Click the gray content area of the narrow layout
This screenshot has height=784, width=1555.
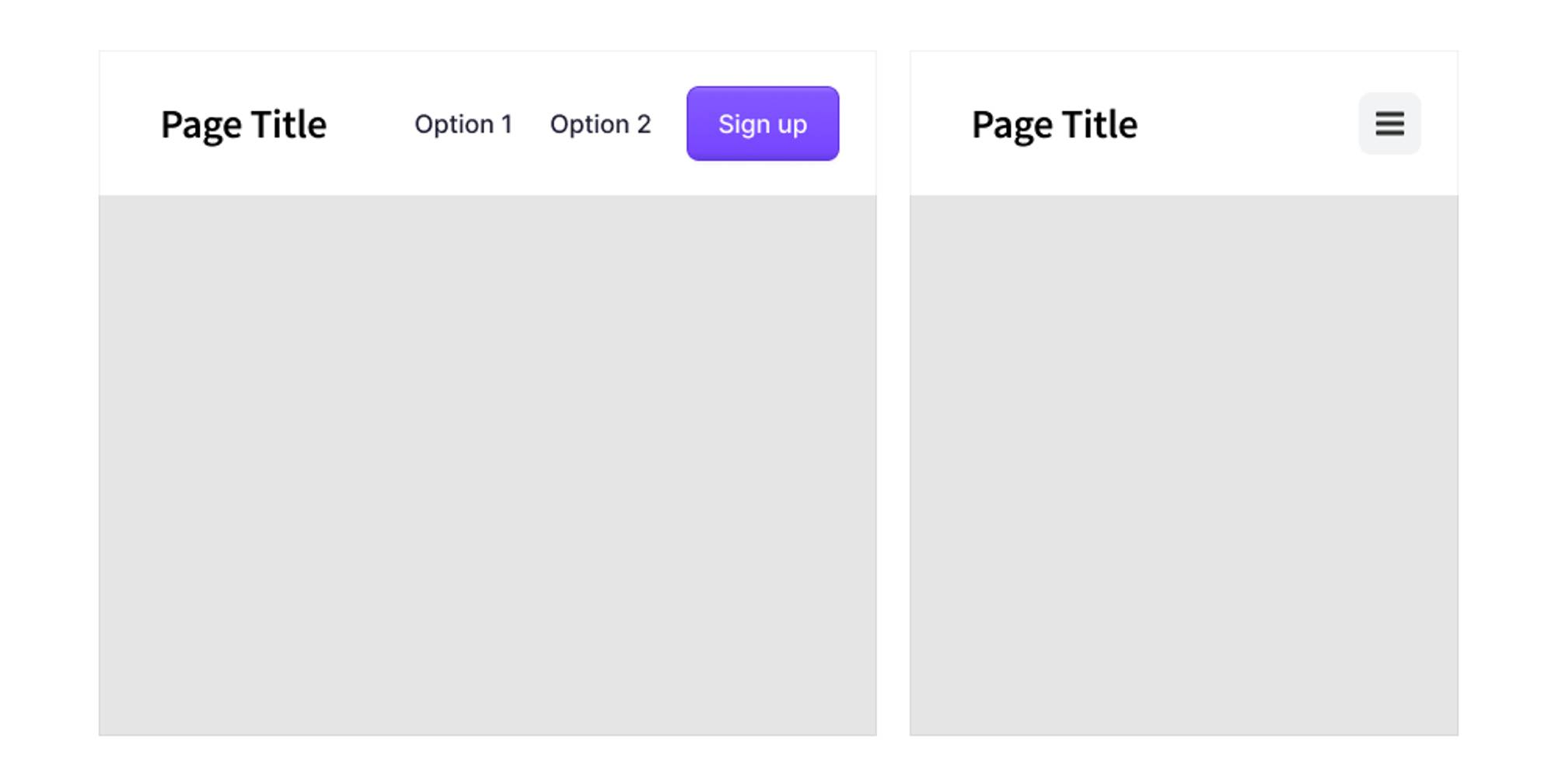[x=1184, y=465]
